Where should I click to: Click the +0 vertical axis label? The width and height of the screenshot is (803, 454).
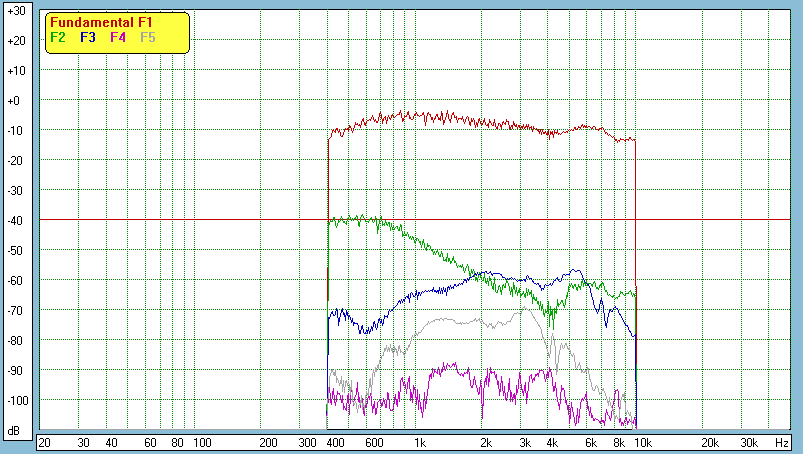coord(16,101)
